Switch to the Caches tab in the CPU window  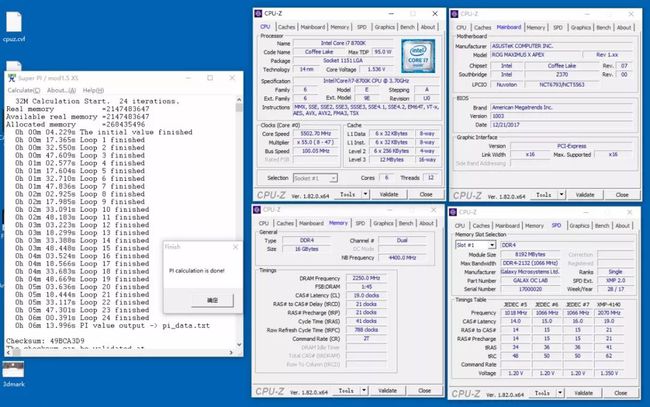coord(286,27)
